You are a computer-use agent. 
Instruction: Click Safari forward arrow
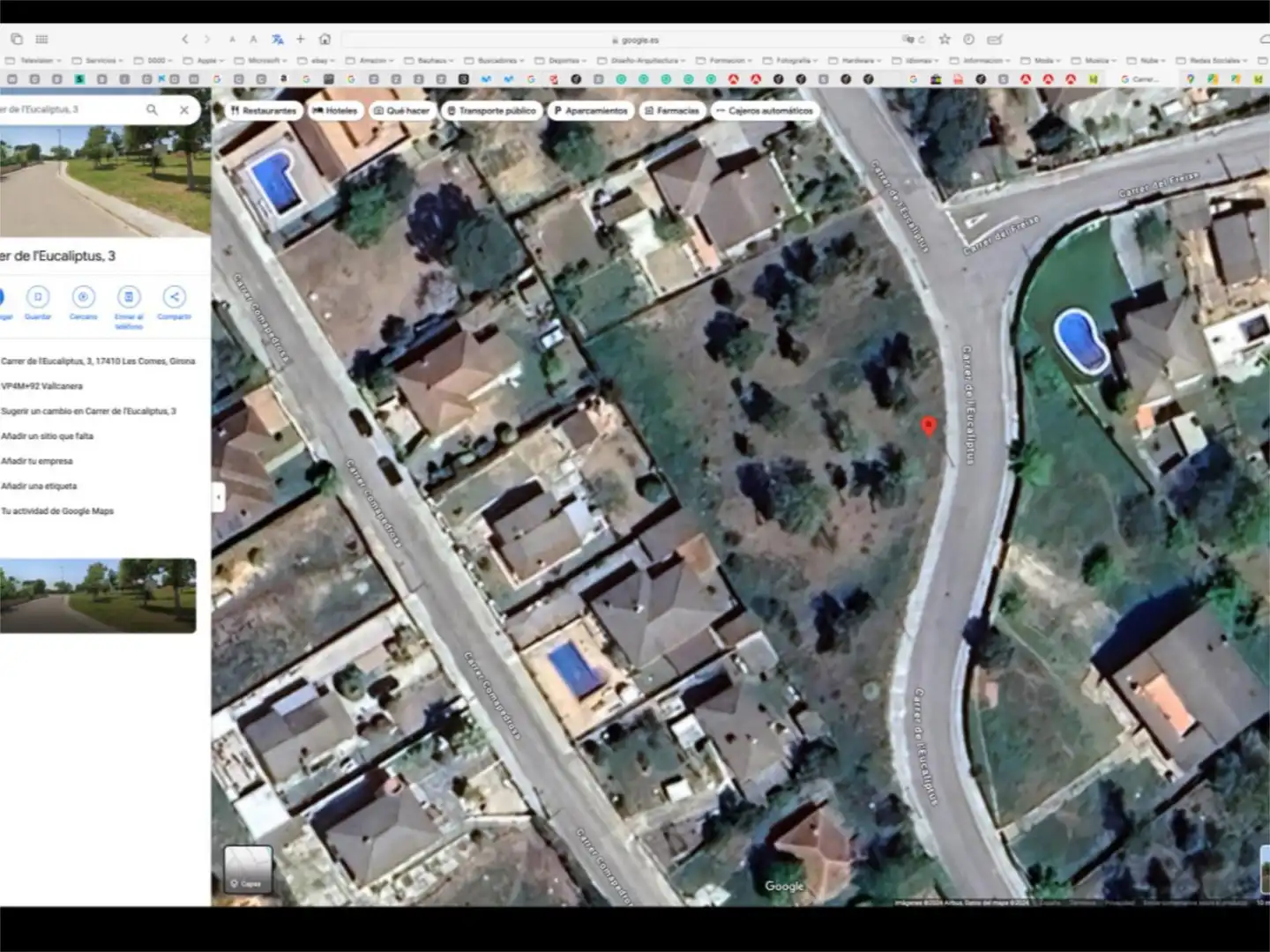pos(207,40)
